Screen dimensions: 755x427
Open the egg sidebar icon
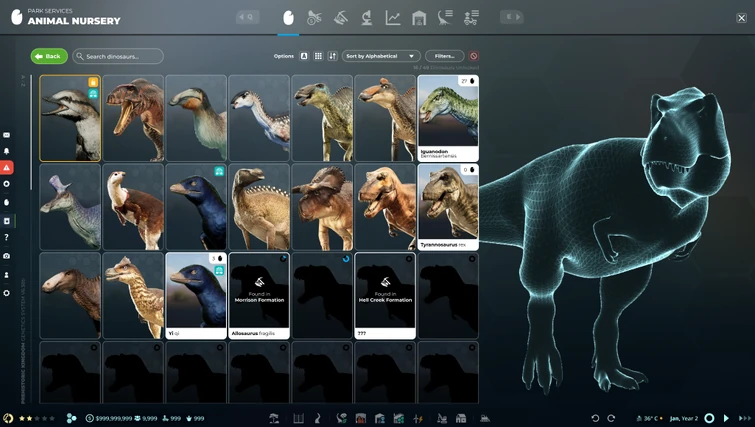pyautogui.click(x=6, y=203)
